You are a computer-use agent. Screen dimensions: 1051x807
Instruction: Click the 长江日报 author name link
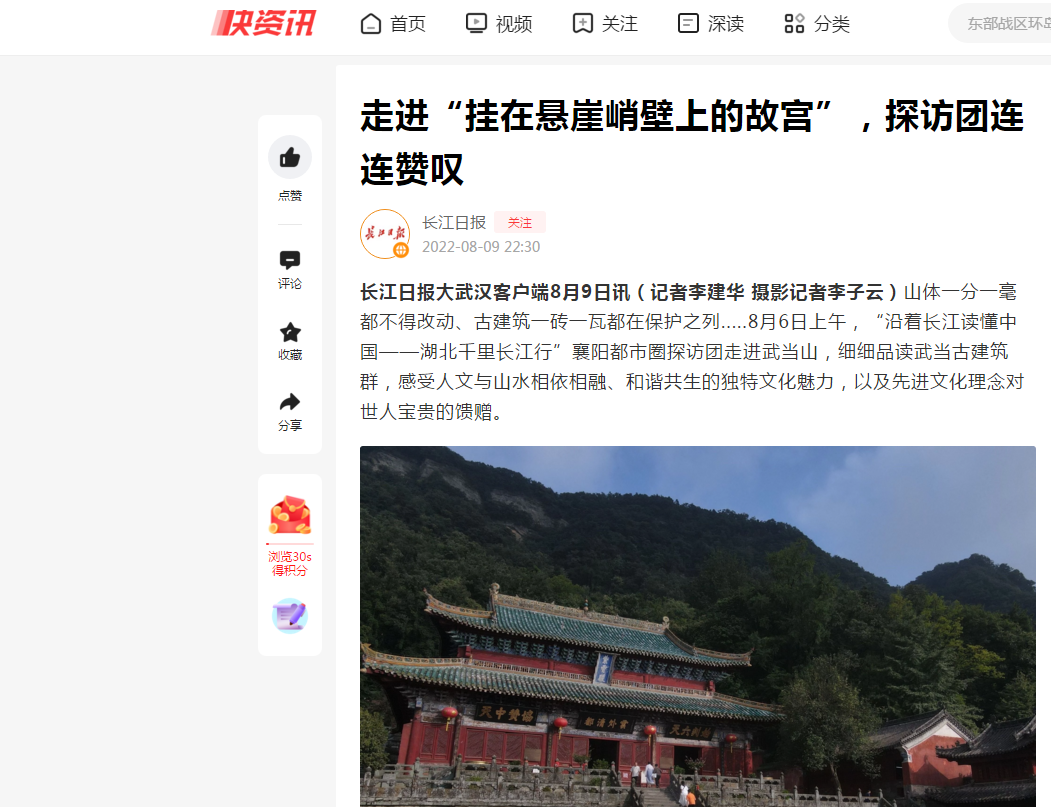coord(454,223)
